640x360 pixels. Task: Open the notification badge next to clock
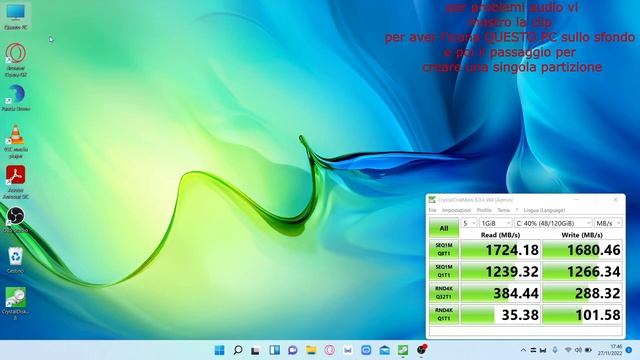(x=629, y=350)
